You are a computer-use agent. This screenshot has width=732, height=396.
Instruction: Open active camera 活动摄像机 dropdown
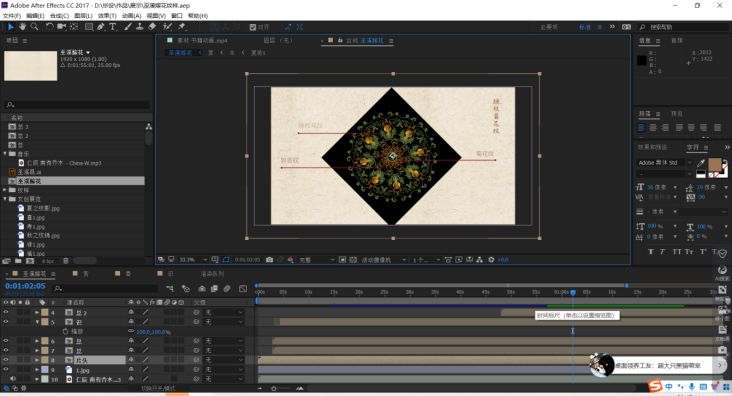pos(383,260)
